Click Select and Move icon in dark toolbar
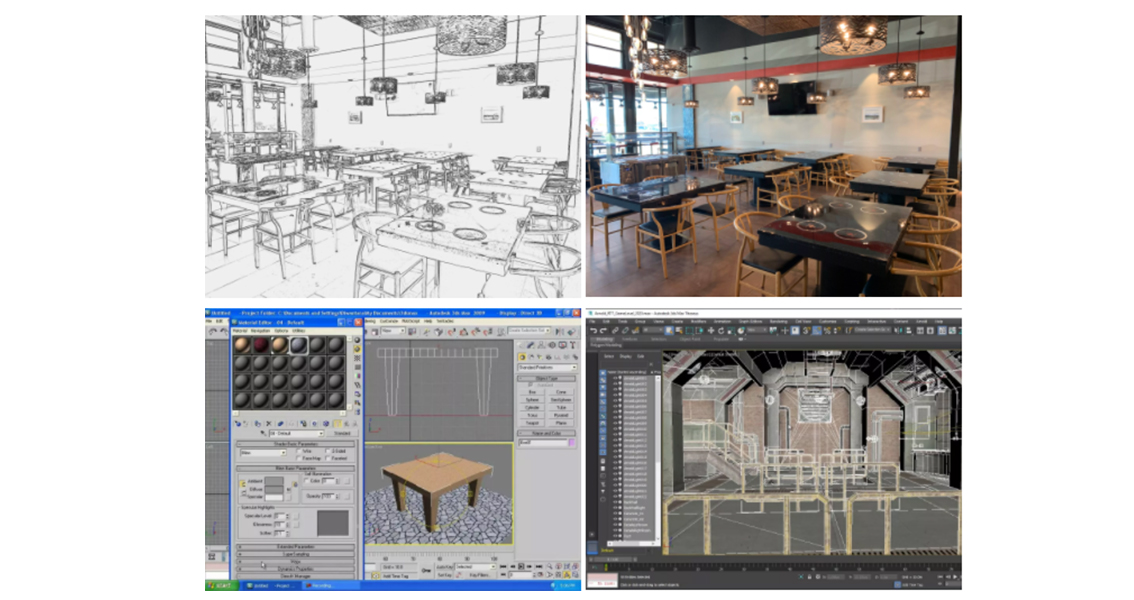 710,330
